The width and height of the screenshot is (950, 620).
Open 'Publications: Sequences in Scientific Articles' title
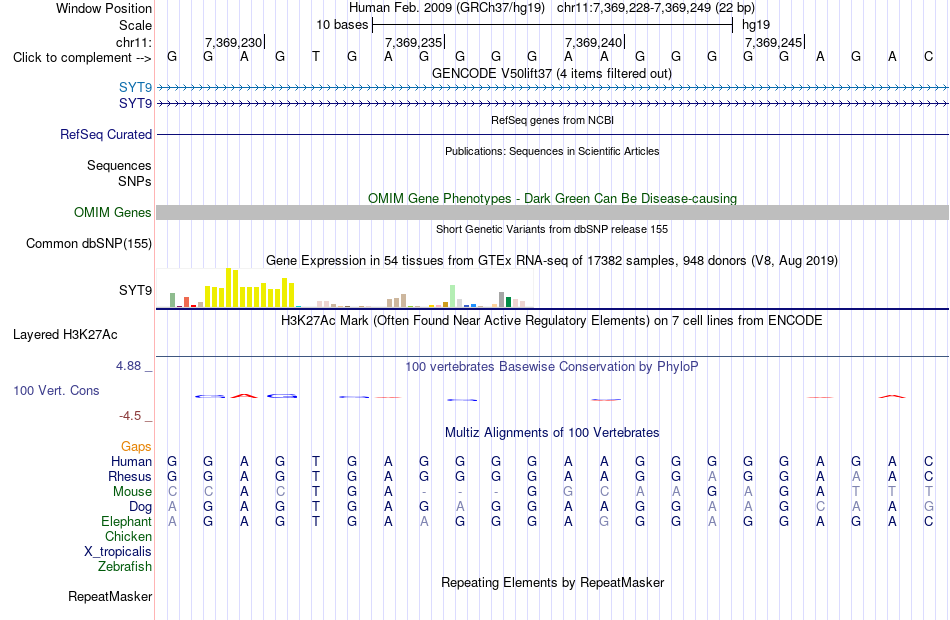tap(552, 151)
